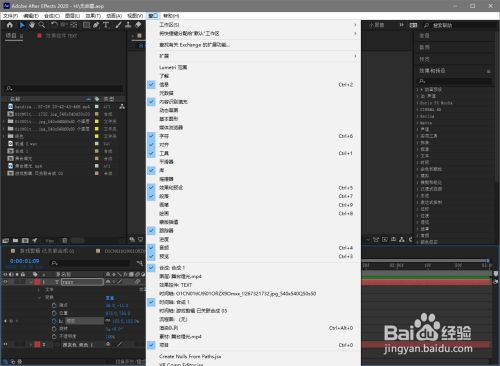
Task: Open 将快捷键分配给默认工作区 submenu
Action: tap(253, 33)
